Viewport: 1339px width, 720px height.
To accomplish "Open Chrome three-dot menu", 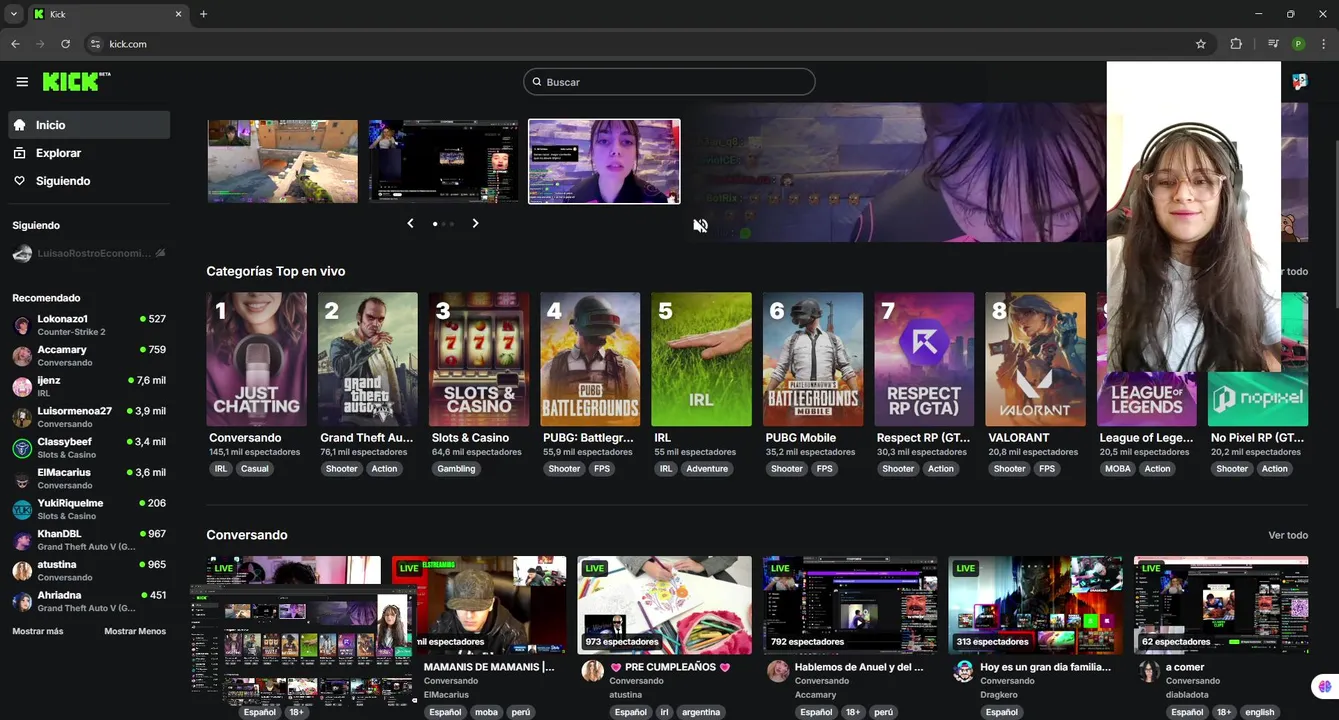I will point(1324,44).
